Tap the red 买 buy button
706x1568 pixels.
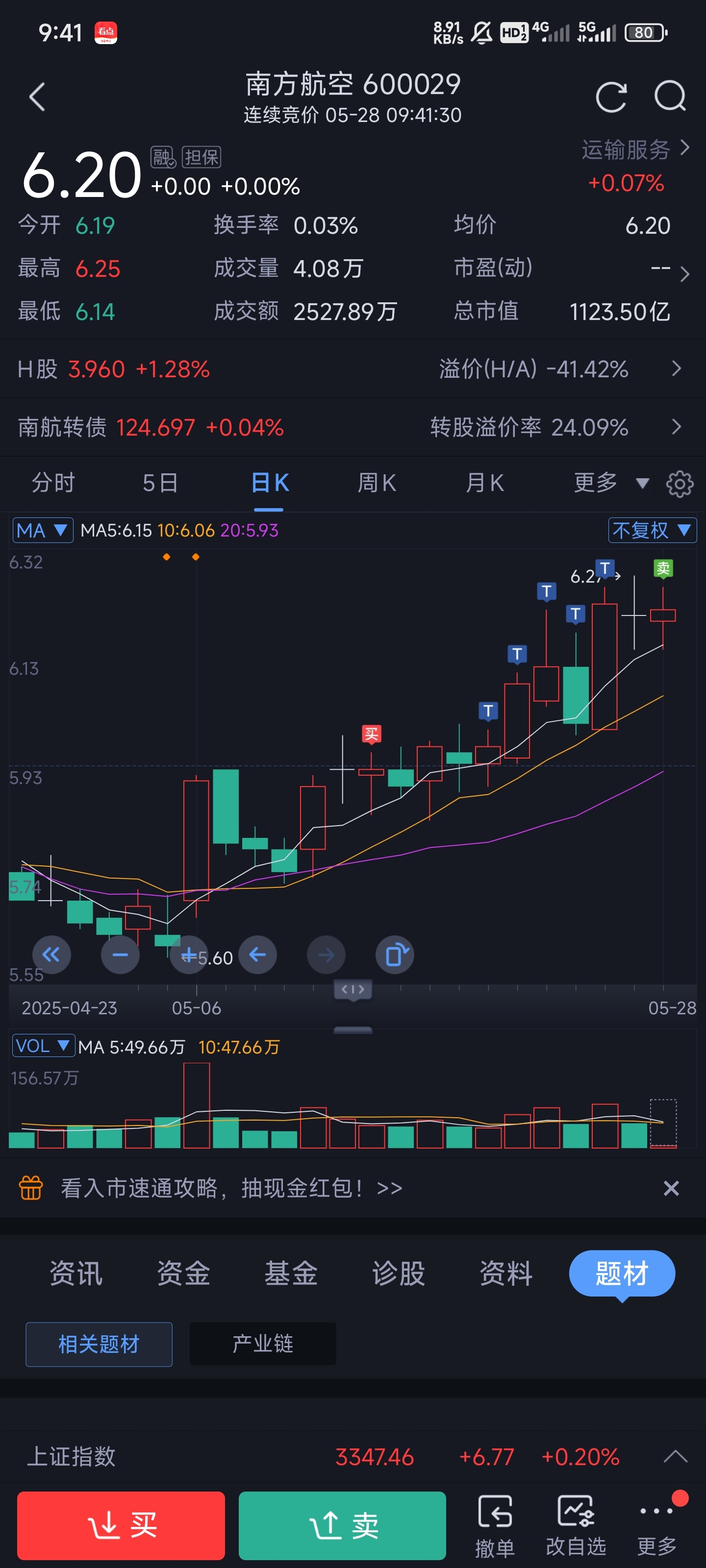click(121, 1525)
